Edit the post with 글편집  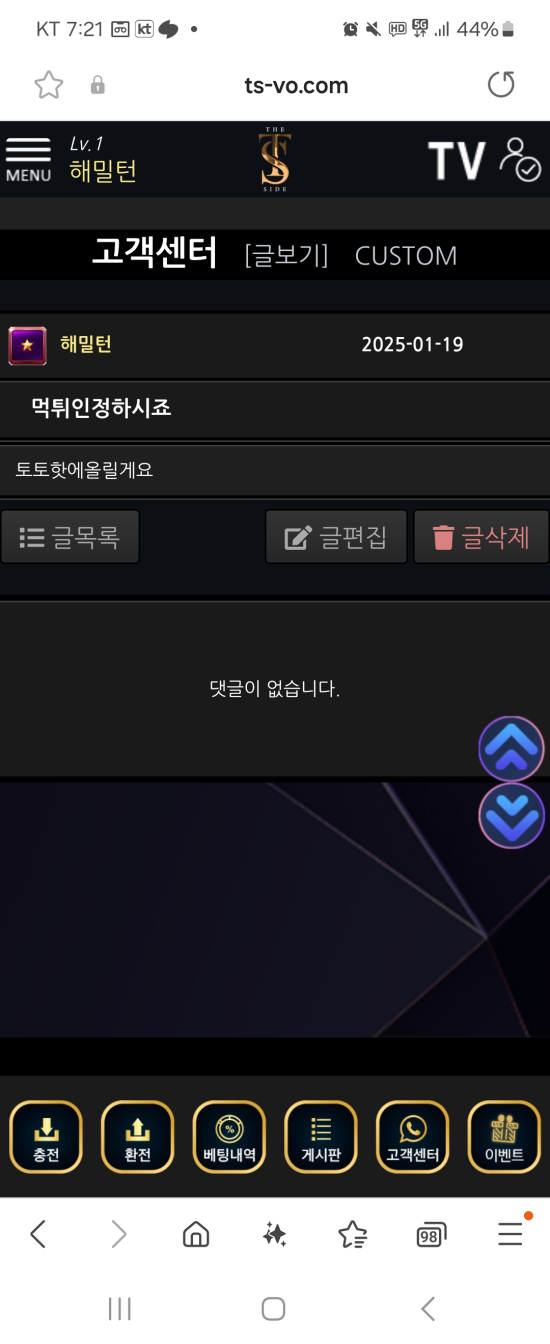coord(336,537)
